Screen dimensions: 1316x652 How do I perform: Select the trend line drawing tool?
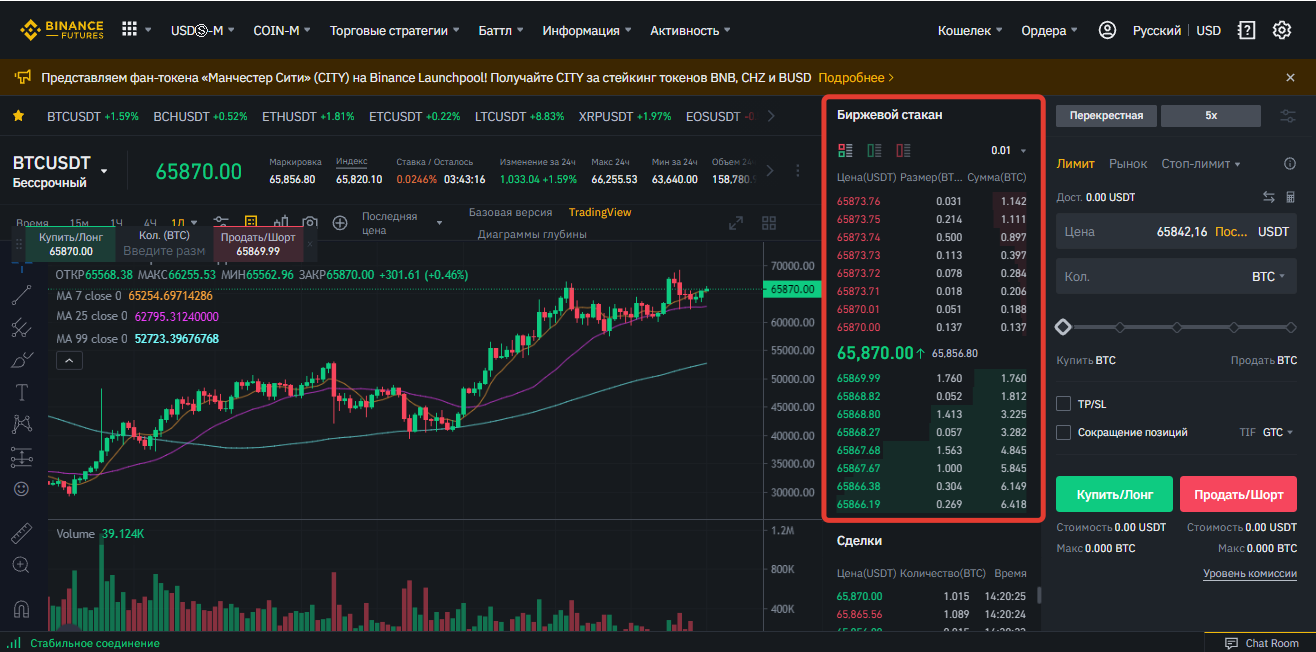point(21,294)
